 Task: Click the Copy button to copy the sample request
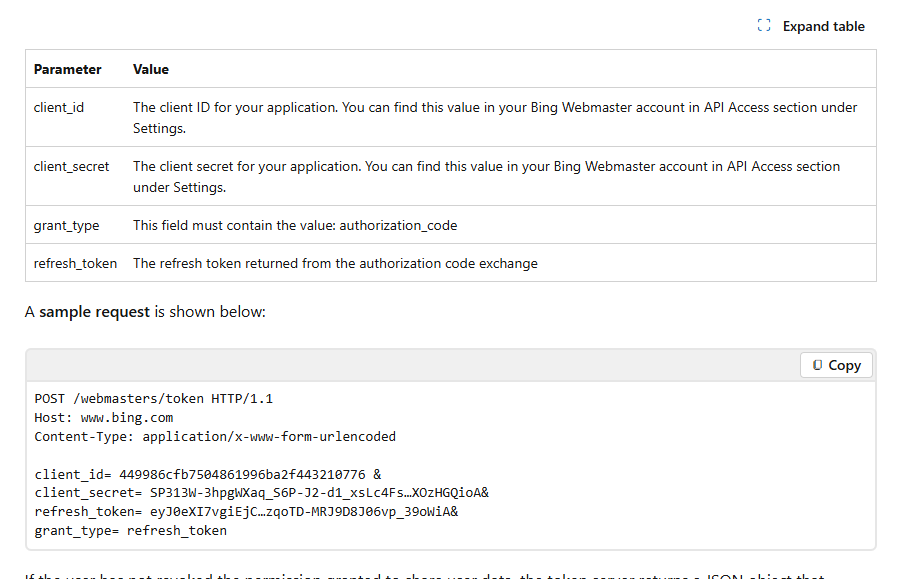836,364
